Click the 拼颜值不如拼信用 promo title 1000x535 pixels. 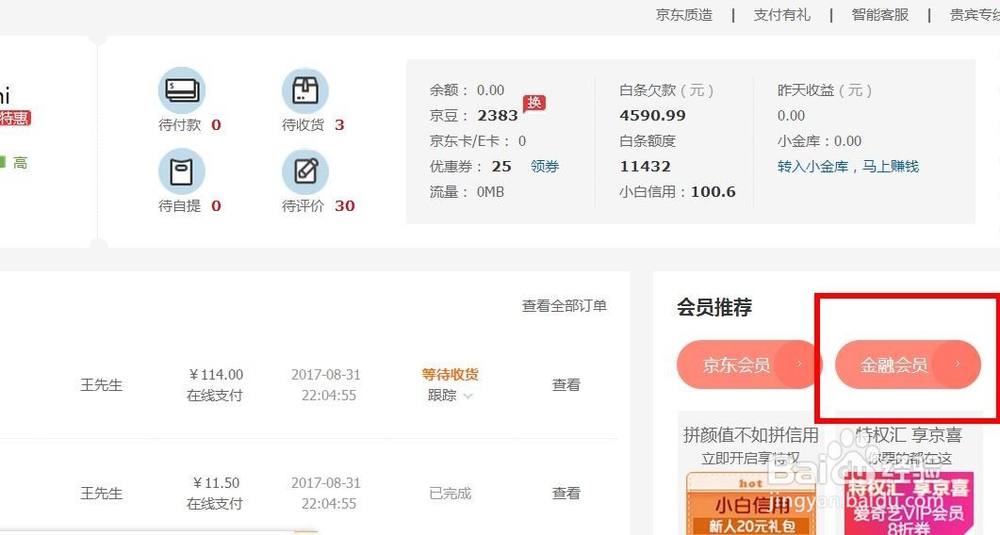751,435
